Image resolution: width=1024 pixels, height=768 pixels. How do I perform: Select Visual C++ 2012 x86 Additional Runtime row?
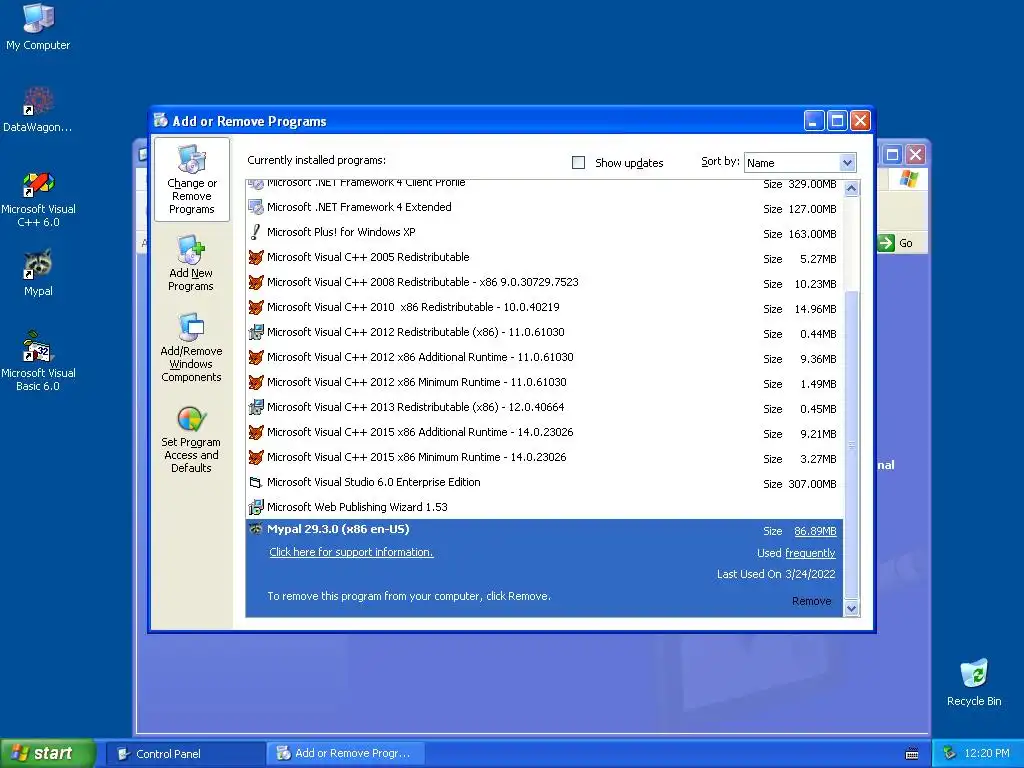545,357
